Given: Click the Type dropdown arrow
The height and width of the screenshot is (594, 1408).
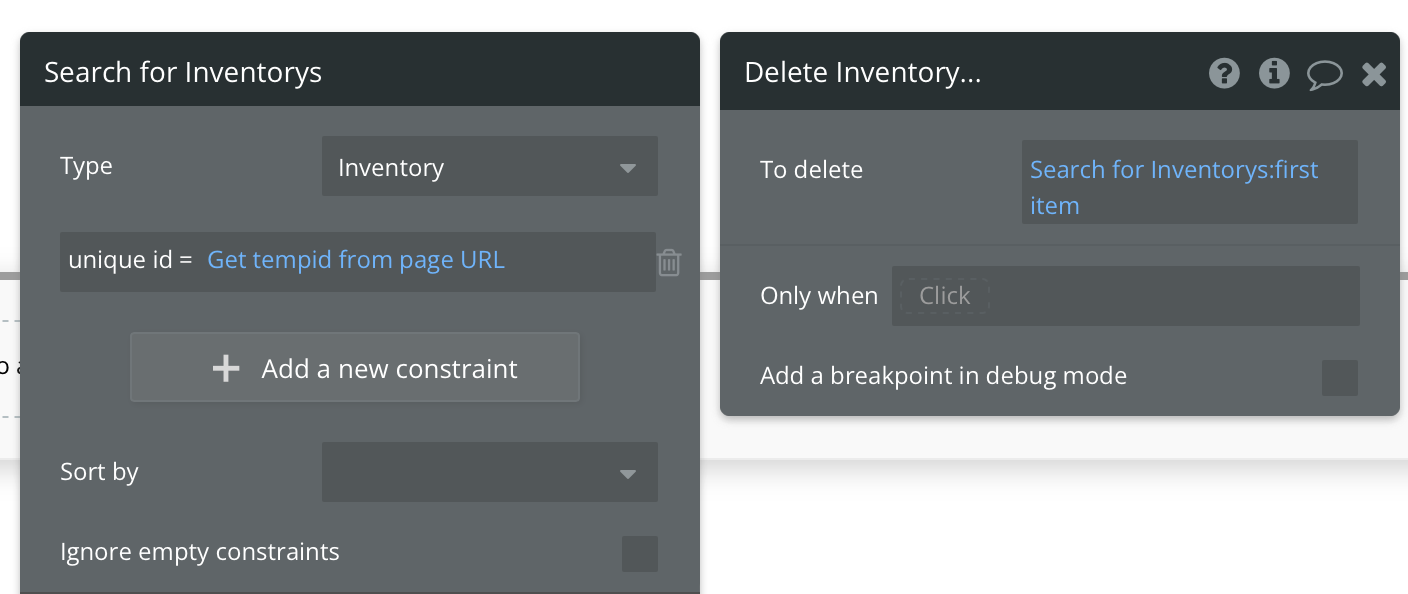Looking at the screenshot, I should [628, 168].
